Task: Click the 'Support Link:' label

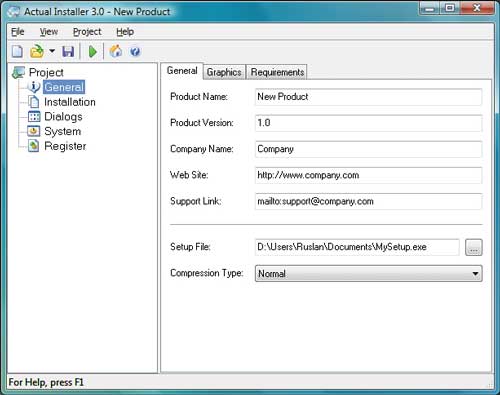Action: pyautogui.click(x=196, y=201)
